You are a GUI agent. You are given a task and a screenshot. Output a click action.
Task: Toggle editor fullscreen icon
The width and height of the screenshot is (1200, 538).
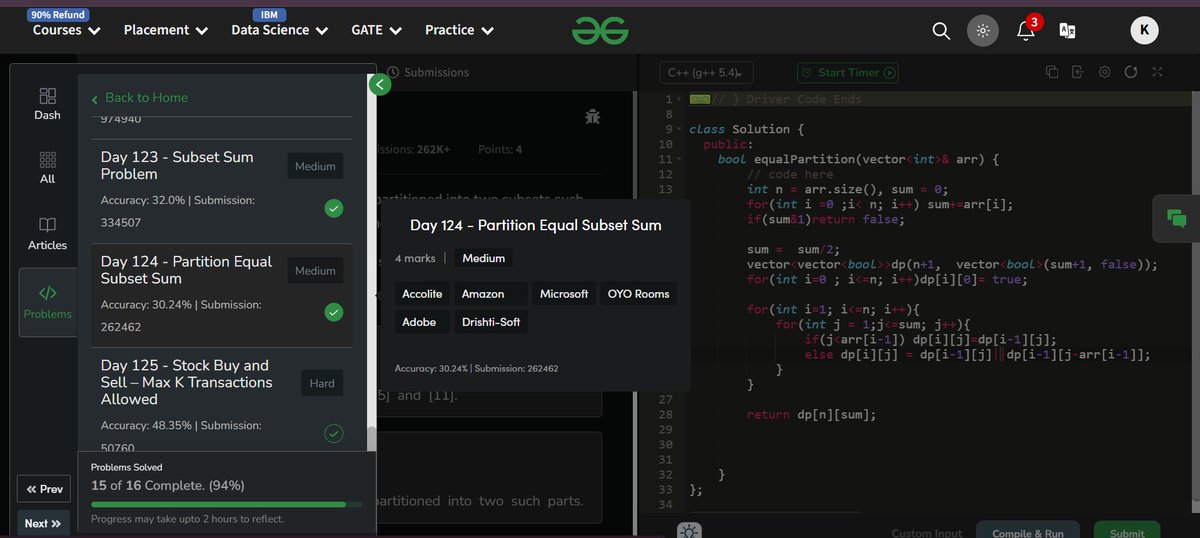(x=1157, y=72)
